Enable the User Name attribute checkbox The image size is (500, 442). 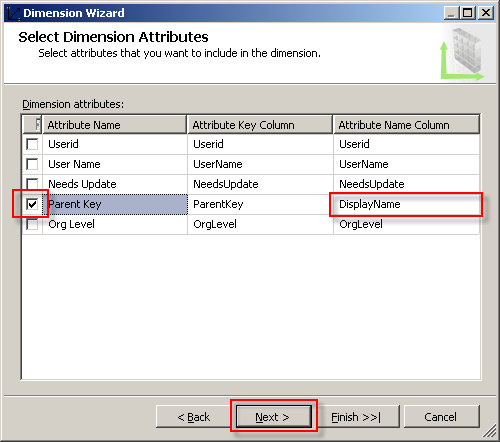(32, 164)
